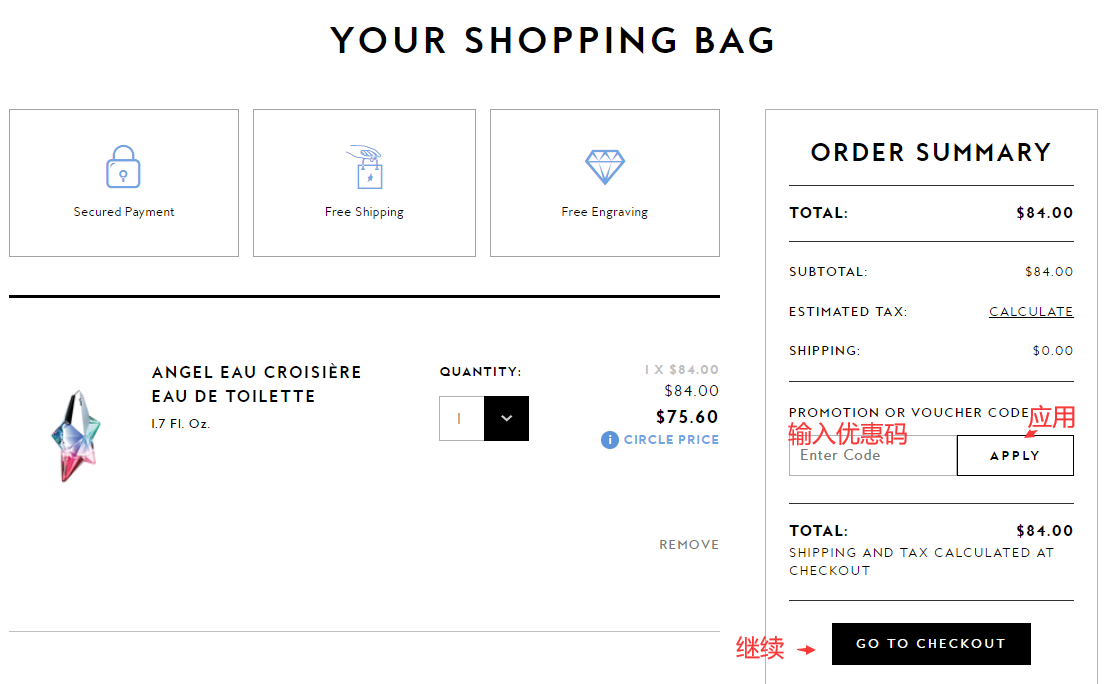Click the diamond Free Engraving icon
Screen dimensions: 1106x684
point(604,168)
